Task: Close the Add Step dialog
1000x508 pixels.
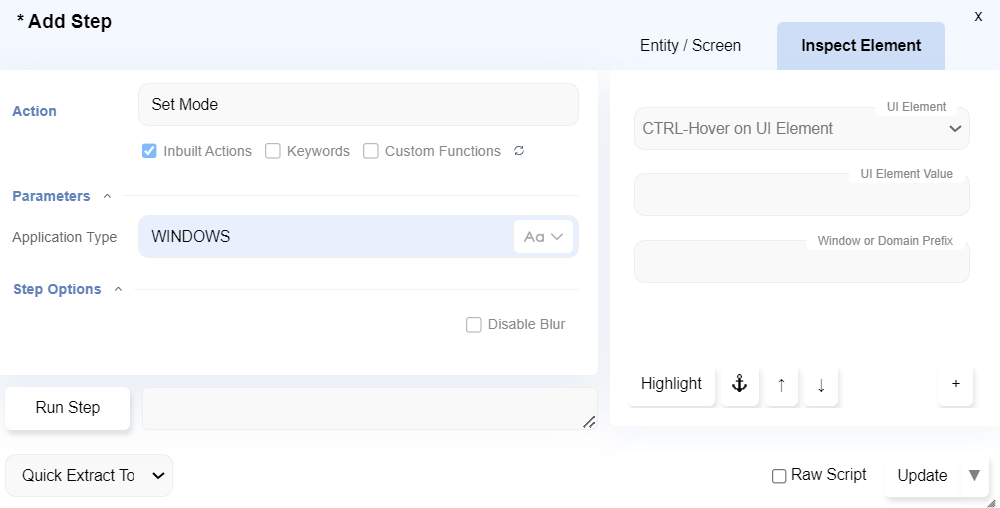Action: [x=978, y=16]
